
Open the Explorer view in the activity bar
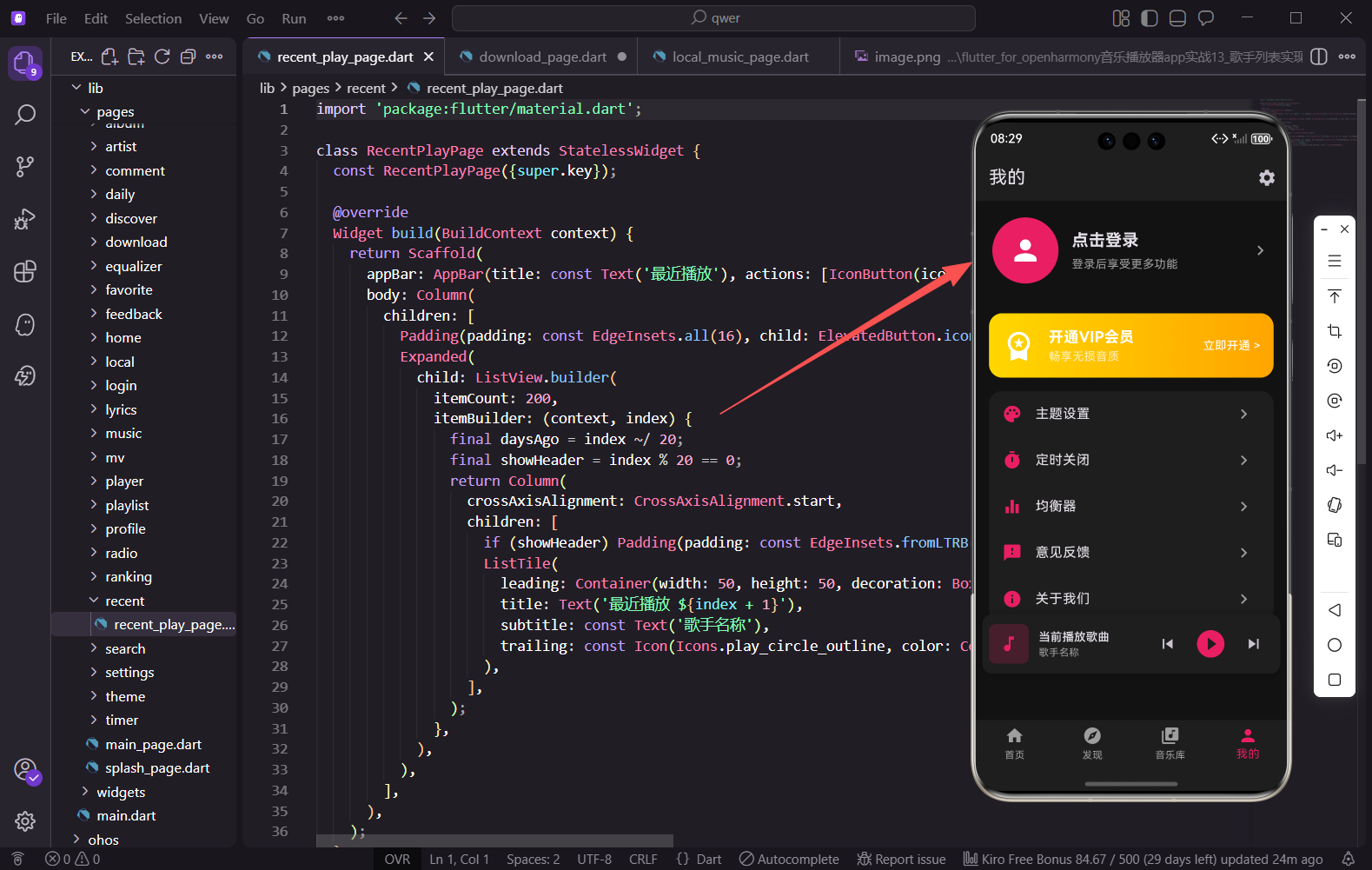(x=24, y=63)
